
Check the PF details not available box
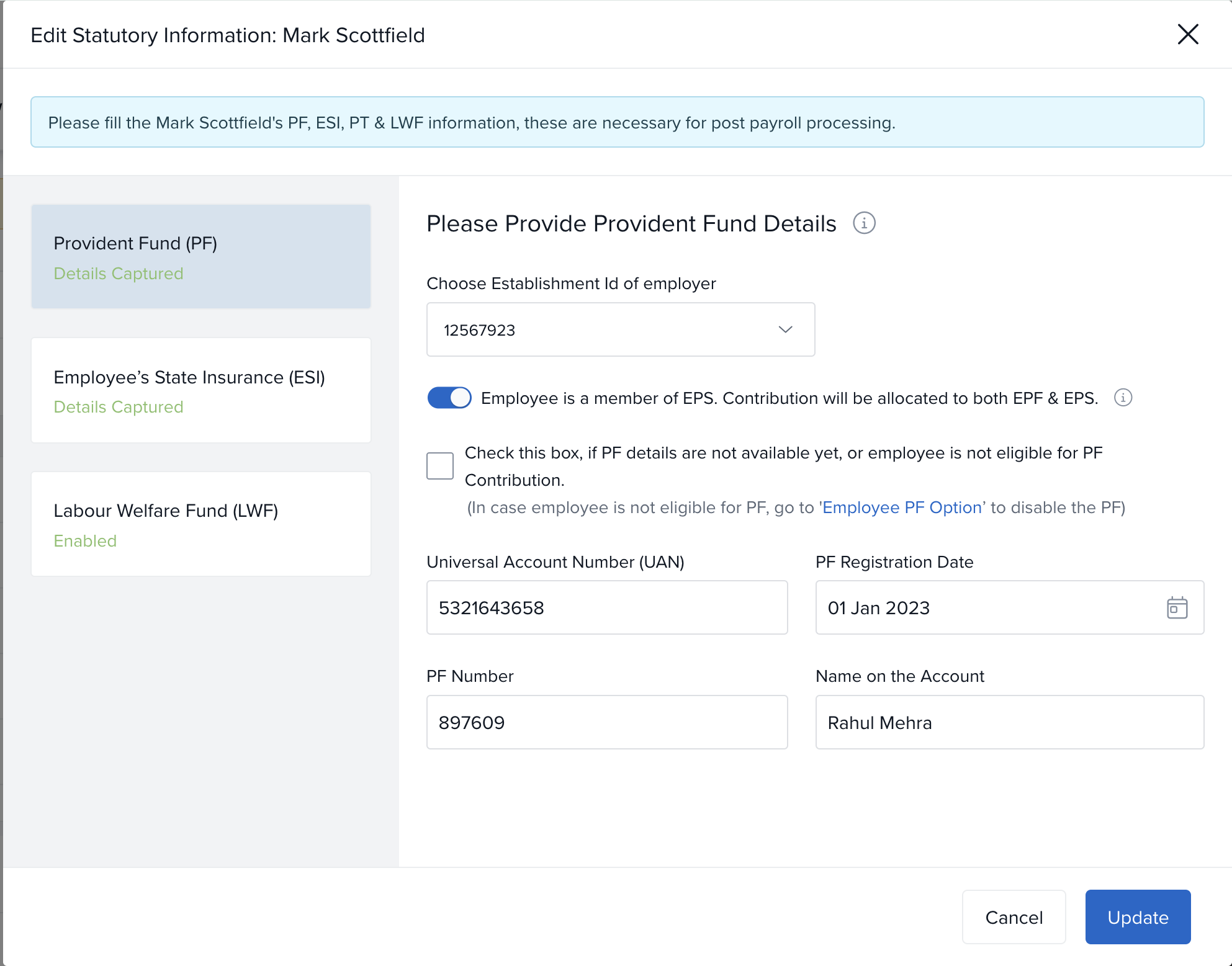tap(440, 466)
